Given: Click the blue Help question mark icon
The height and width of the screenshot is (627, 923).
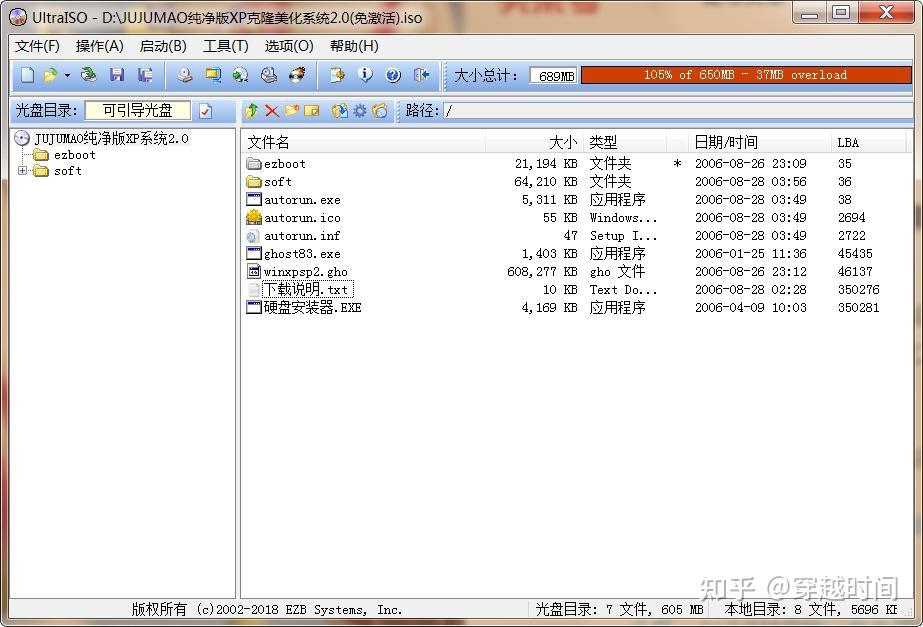Looking at the screenshot, I should [x=393, y=75].
